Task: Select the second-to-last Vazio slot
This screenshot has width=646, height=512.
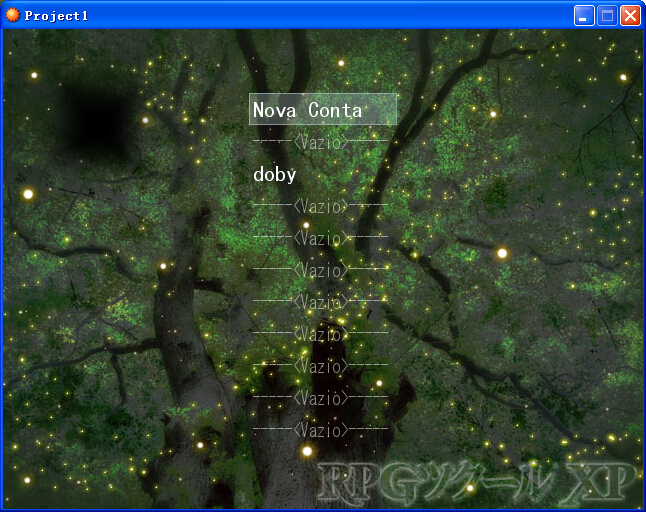Action: pos(321,398)
